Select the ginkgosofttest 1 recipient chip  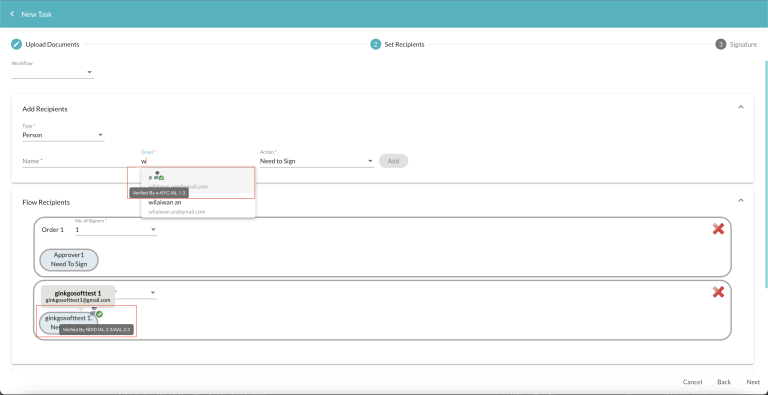tap(68, 323)
